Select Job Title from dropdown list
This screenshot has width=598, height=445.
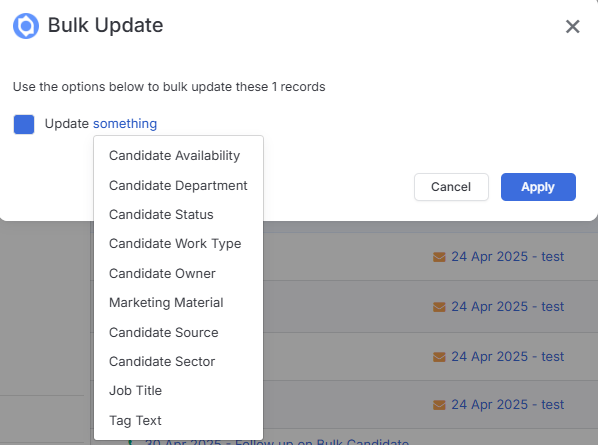[135, 390]
